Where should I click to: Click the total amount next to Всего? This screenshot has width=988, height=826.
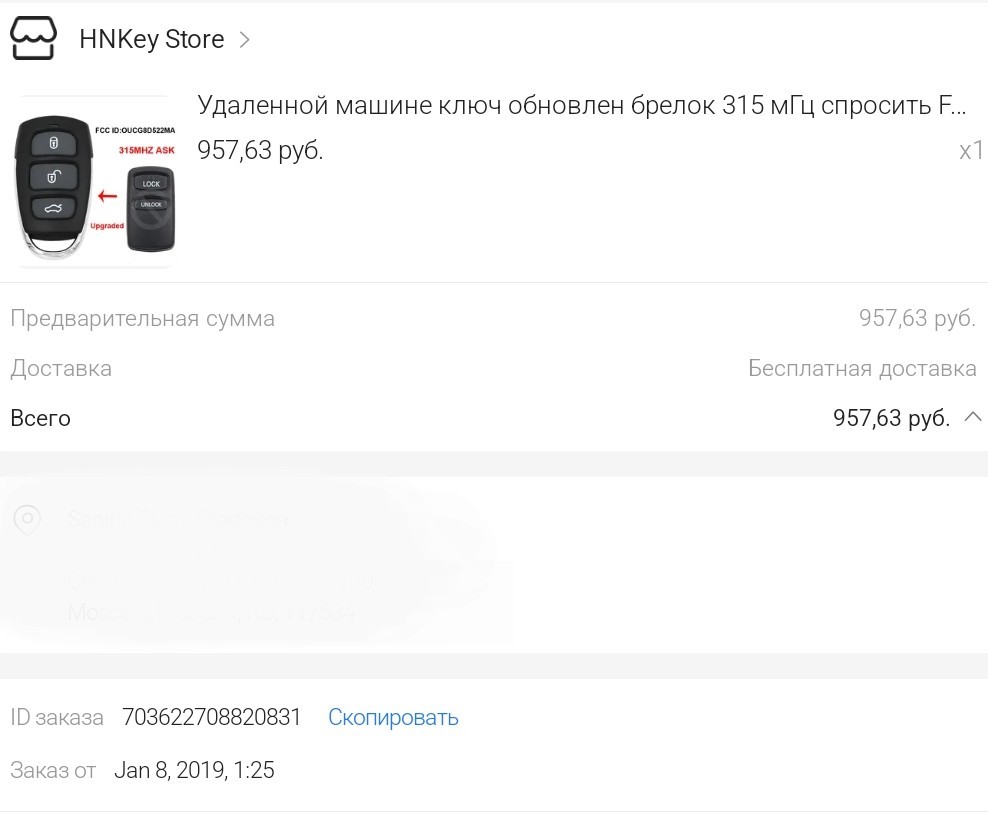tap(891, 418)
